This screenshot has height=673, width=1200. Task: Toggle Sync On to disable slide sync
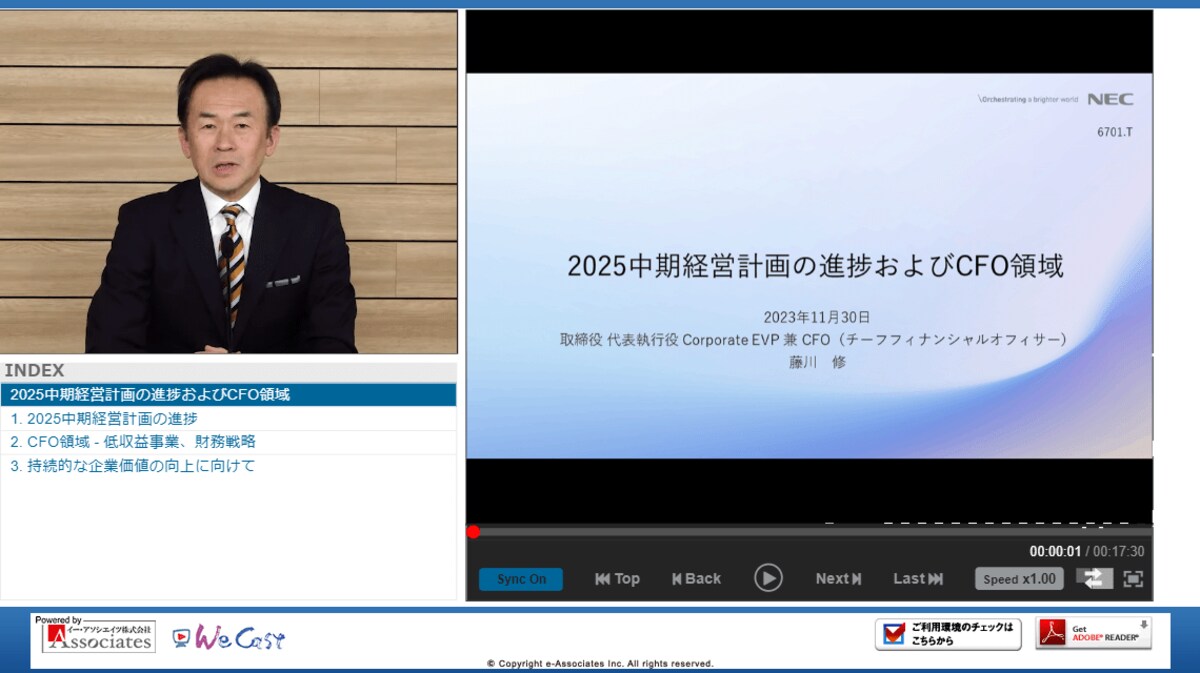pos(521,578)
